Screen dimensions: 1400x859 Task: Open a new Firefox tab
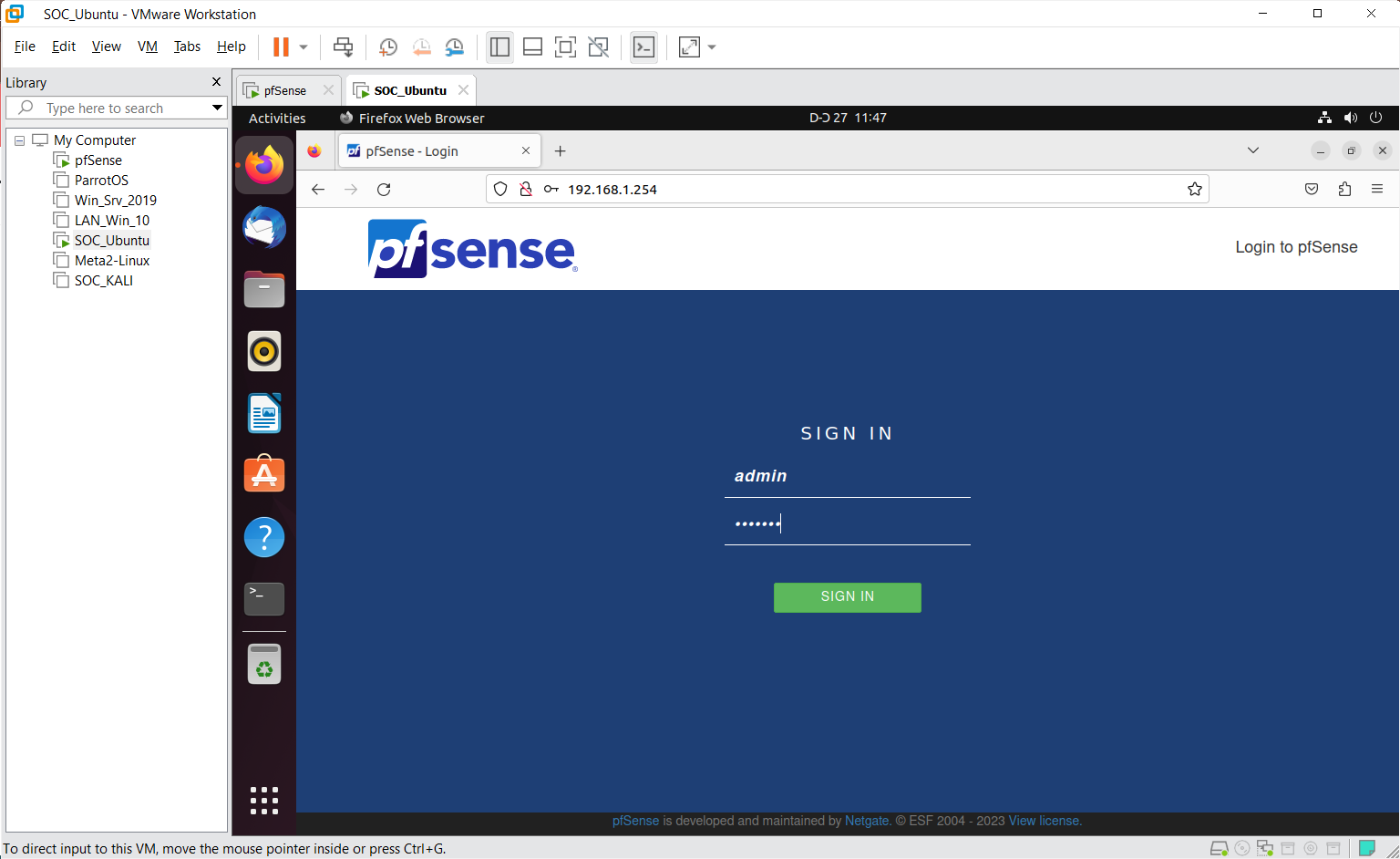coord(561,150)
